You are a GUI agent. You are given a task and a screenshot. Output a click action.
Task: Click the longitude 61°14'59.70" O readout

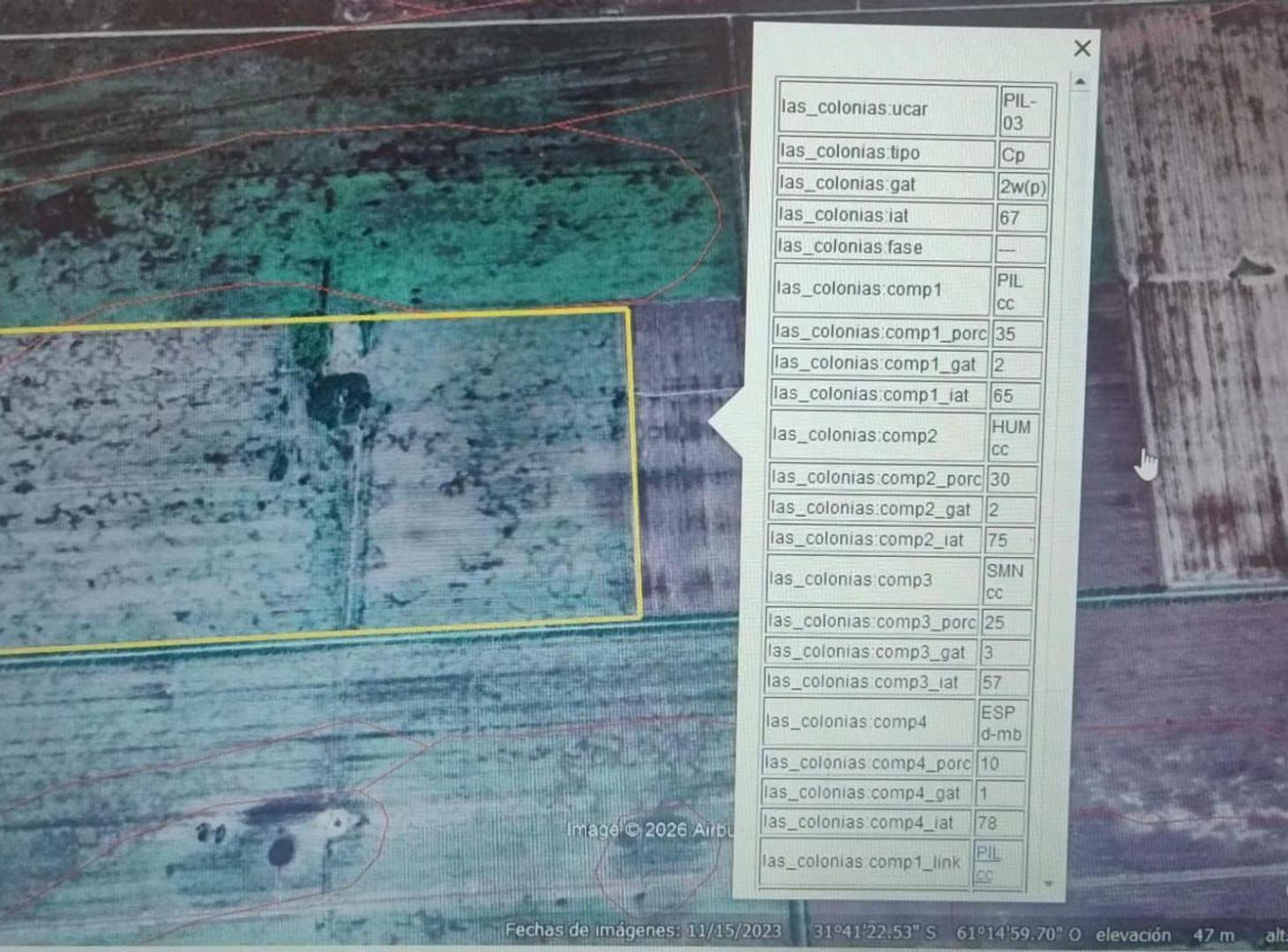1018,932
